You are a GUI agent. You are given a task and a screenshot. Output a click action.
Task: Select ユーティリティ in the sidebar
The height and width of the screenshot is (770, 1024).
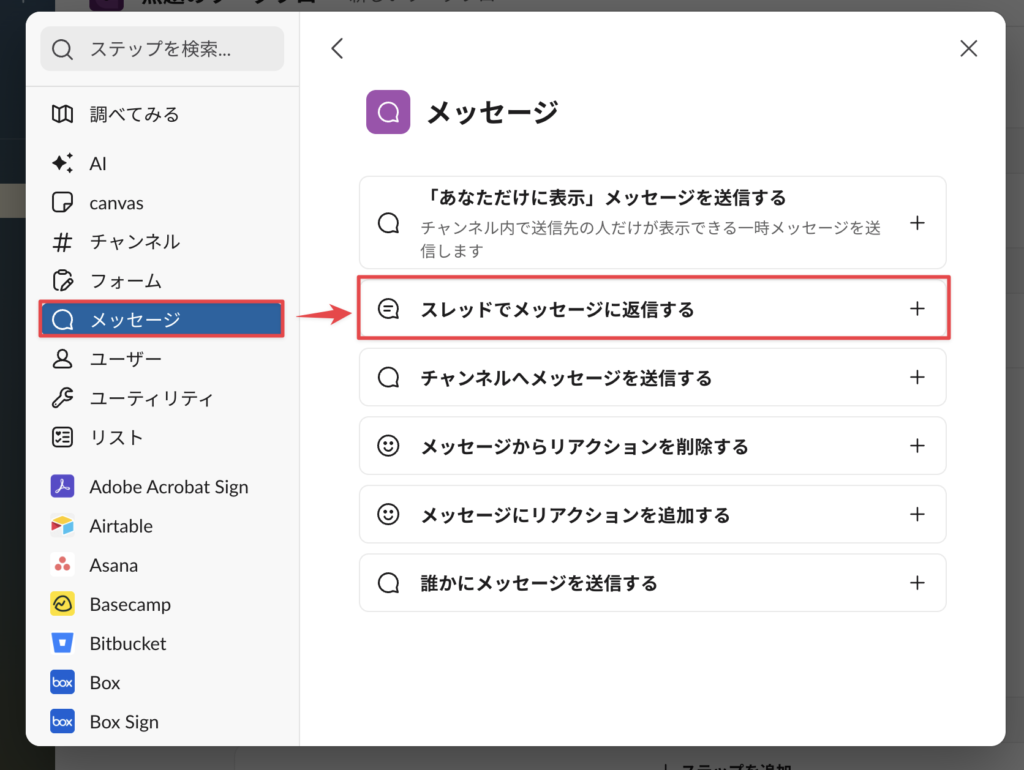[x=151, y=398]
